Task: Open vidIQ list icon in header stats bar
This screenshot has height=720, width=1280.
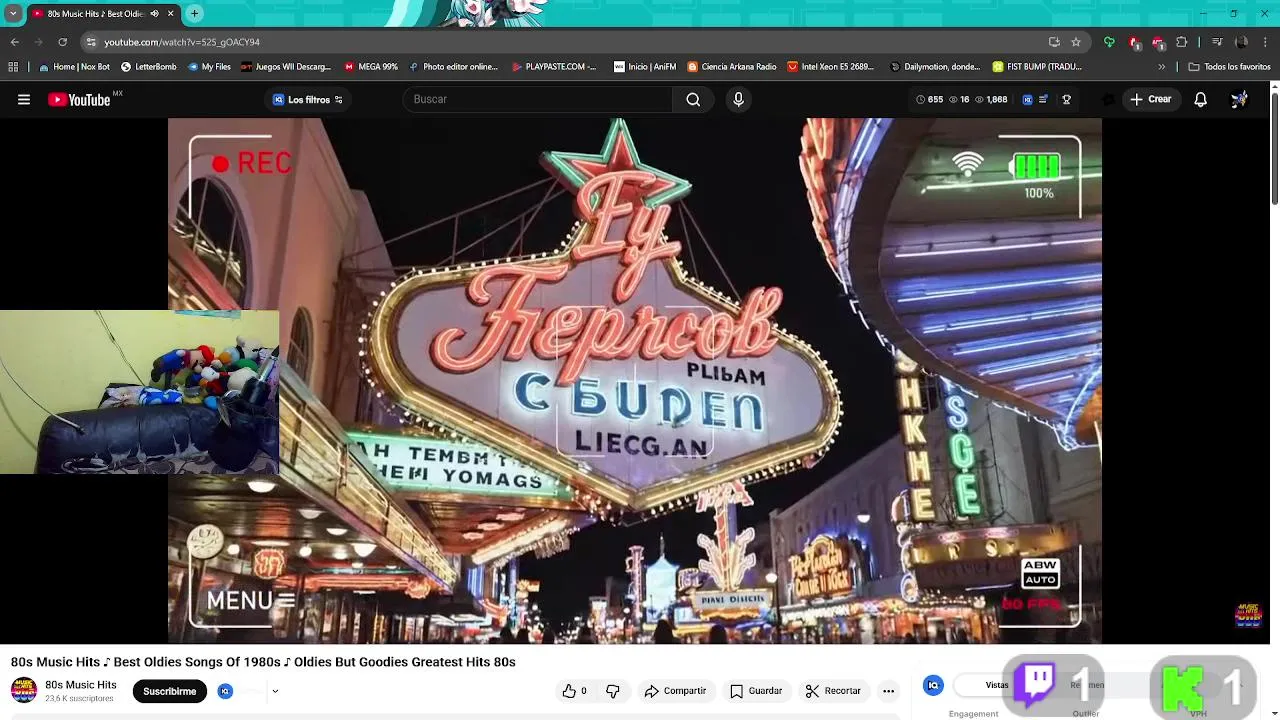Action: (1044, 99)
